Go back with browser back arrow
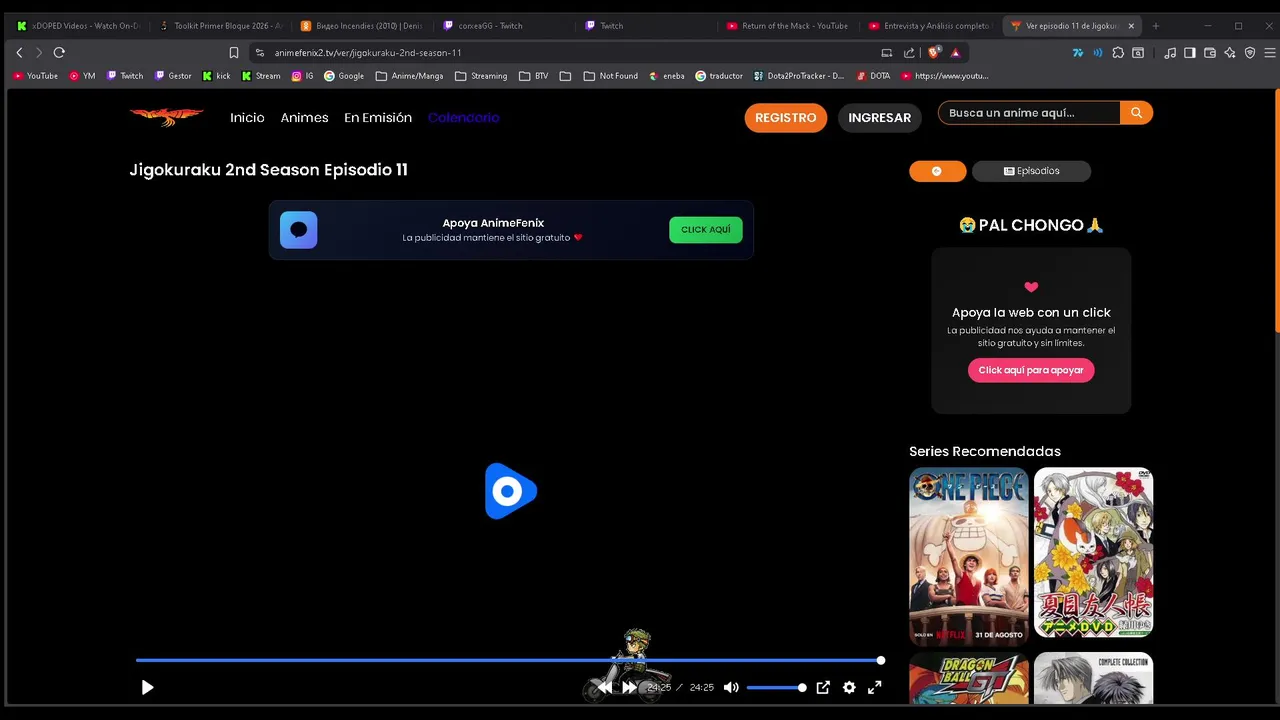Image resolution: width=1280 pixels, height=720 pixels. tap(19, 52)
